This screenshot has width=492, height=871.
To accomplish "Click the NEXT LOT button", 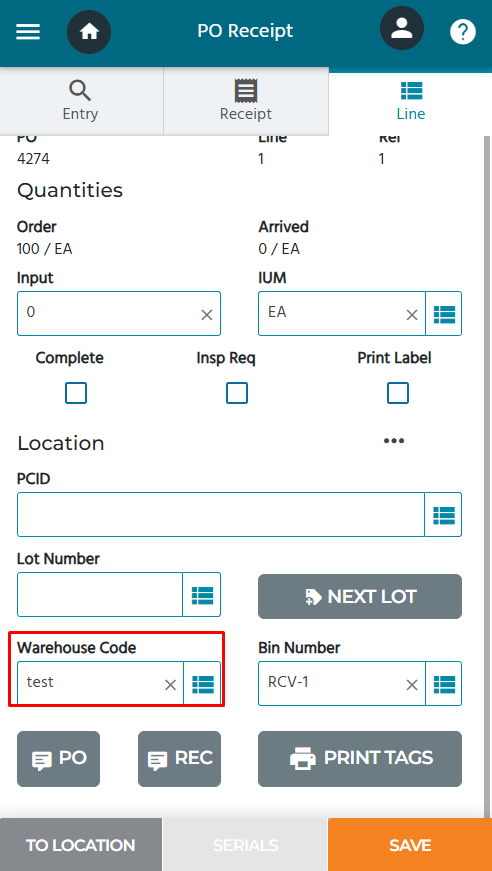I will click(x=360, y=597).
